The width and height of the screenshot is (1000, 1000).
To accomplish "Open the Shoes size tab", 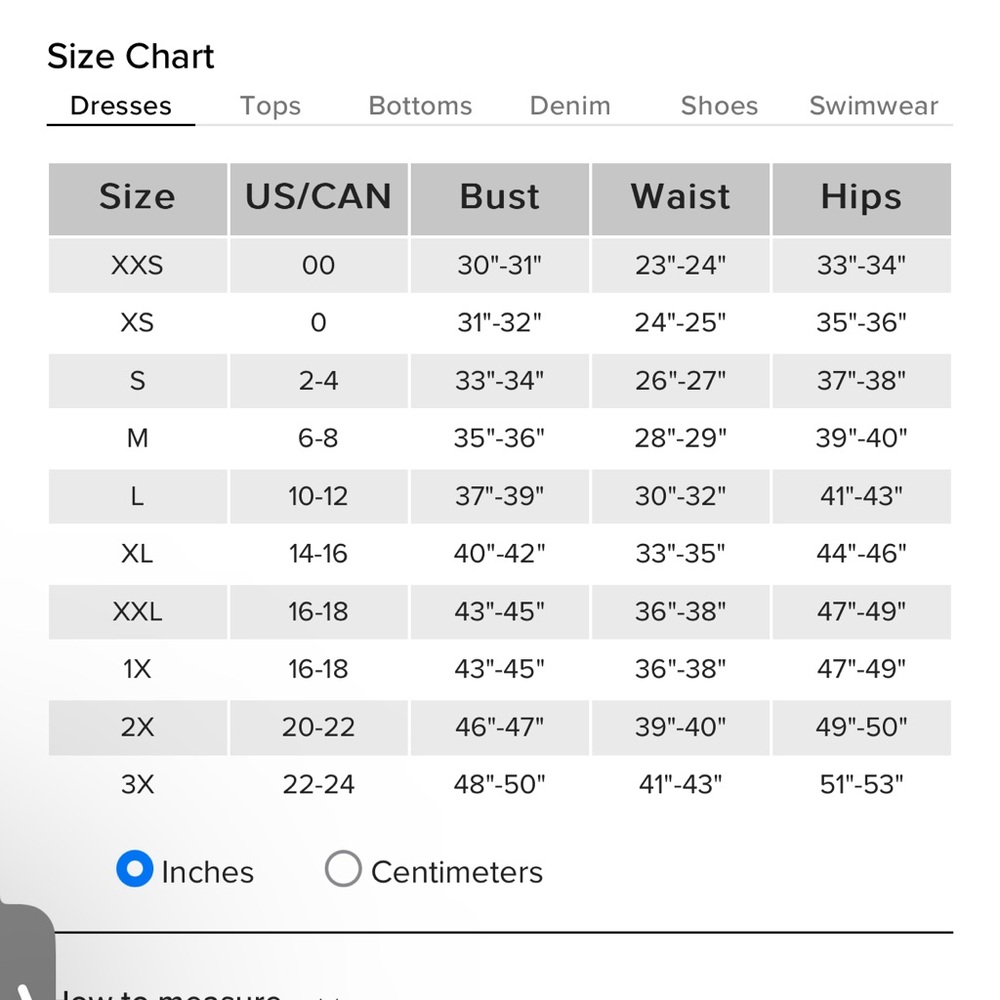I will point(719,106).
